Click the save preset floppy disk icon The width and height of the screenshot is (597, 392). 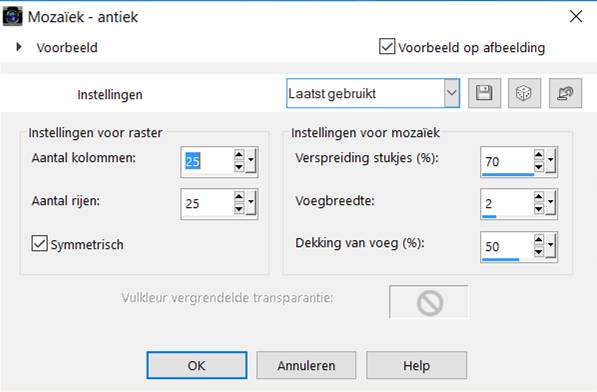(x=484, y=93)
